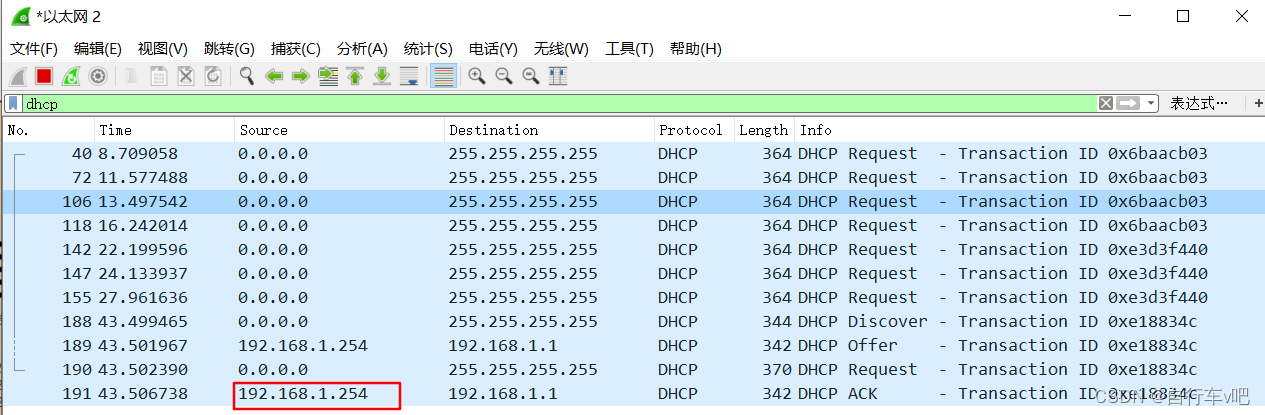The height and width of the screenshot is (415, 1265).
Task: Click the Wireshark fin icon in title bar
Action: click(20, 16)
